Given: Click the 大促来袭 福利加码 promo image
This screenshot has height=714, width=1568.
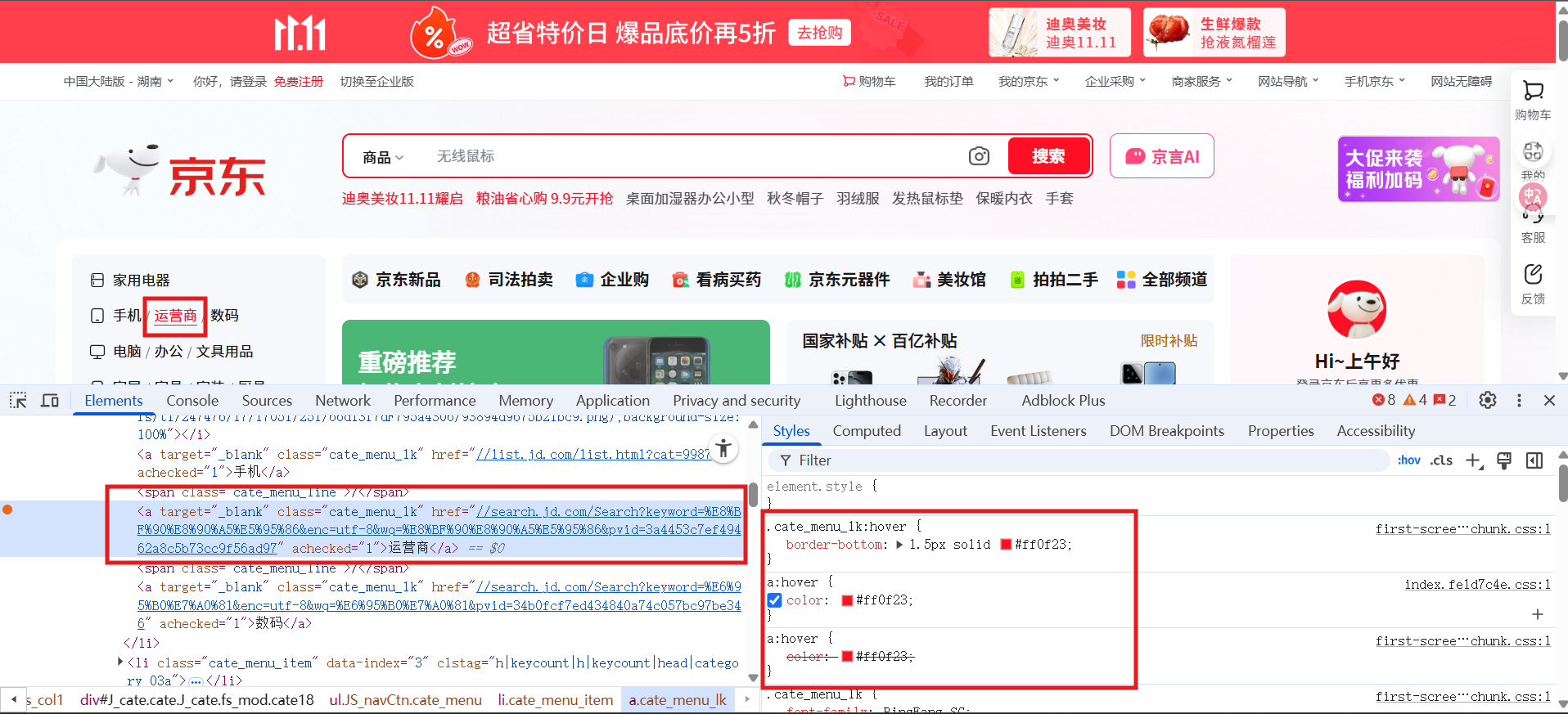Looking at the screenshot, I should coord(1419,169).
